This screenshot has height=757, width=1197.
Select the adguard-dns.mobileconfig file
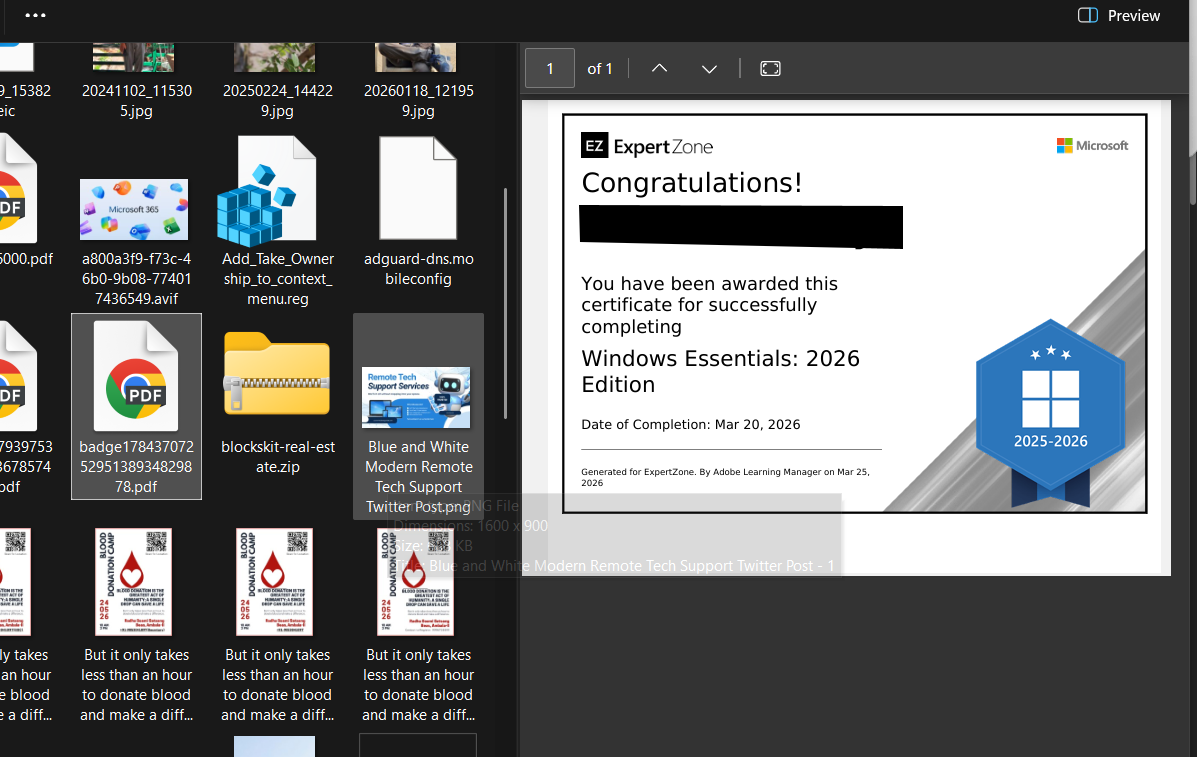418,211
